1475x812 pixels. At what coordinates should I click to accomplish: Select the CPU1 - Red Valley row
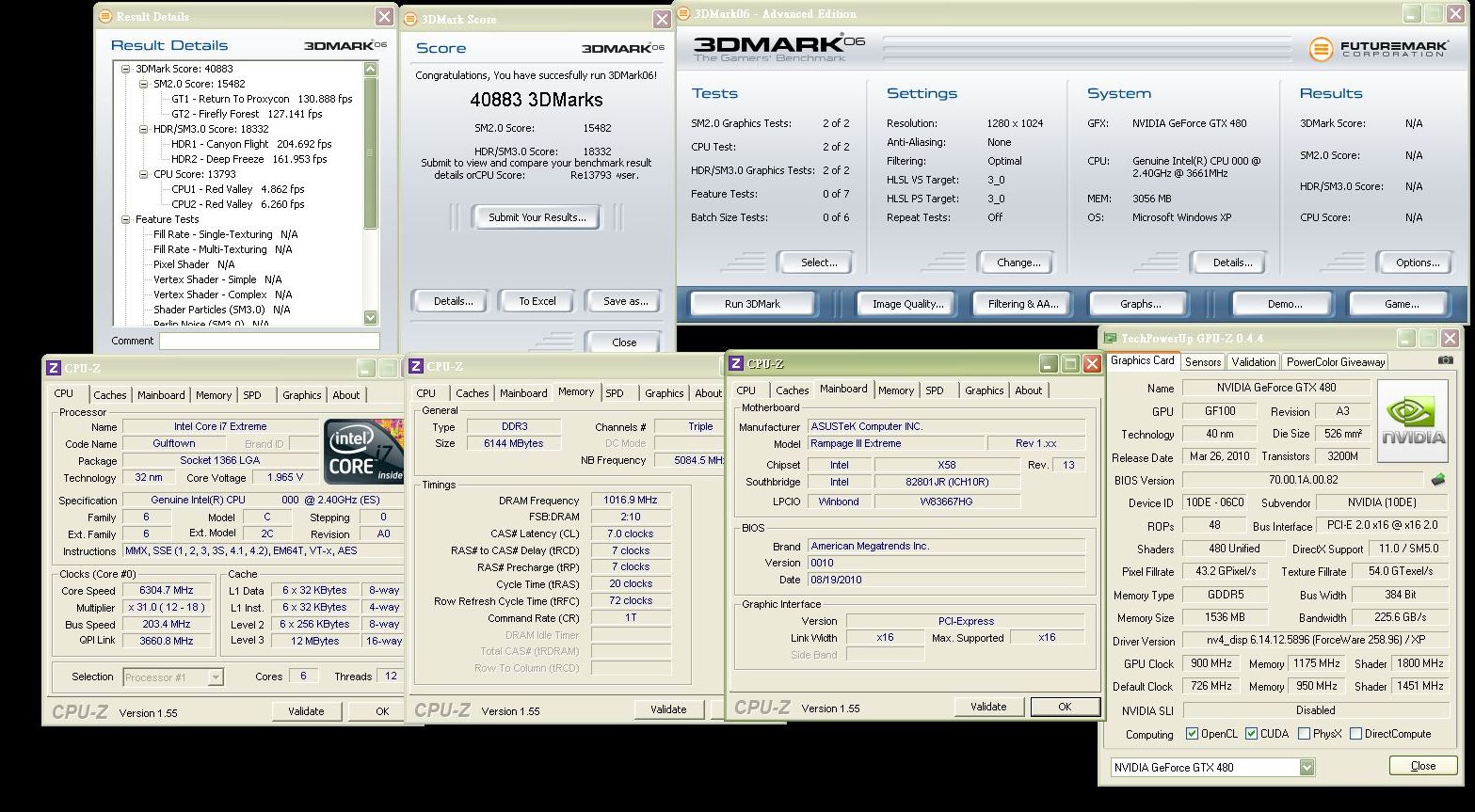pos(238,189)
